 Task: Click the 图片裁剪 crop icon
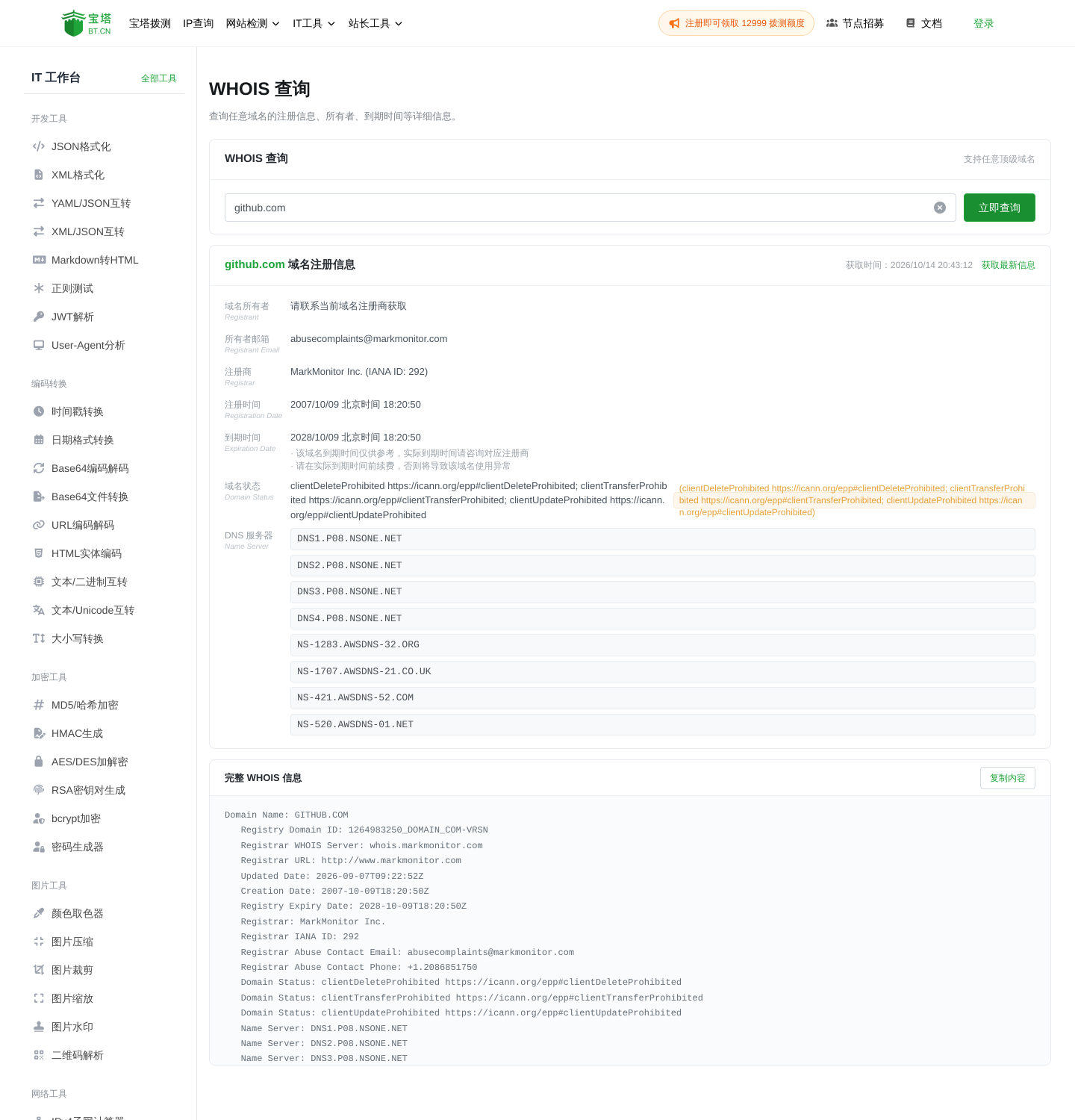coord(39,970)
